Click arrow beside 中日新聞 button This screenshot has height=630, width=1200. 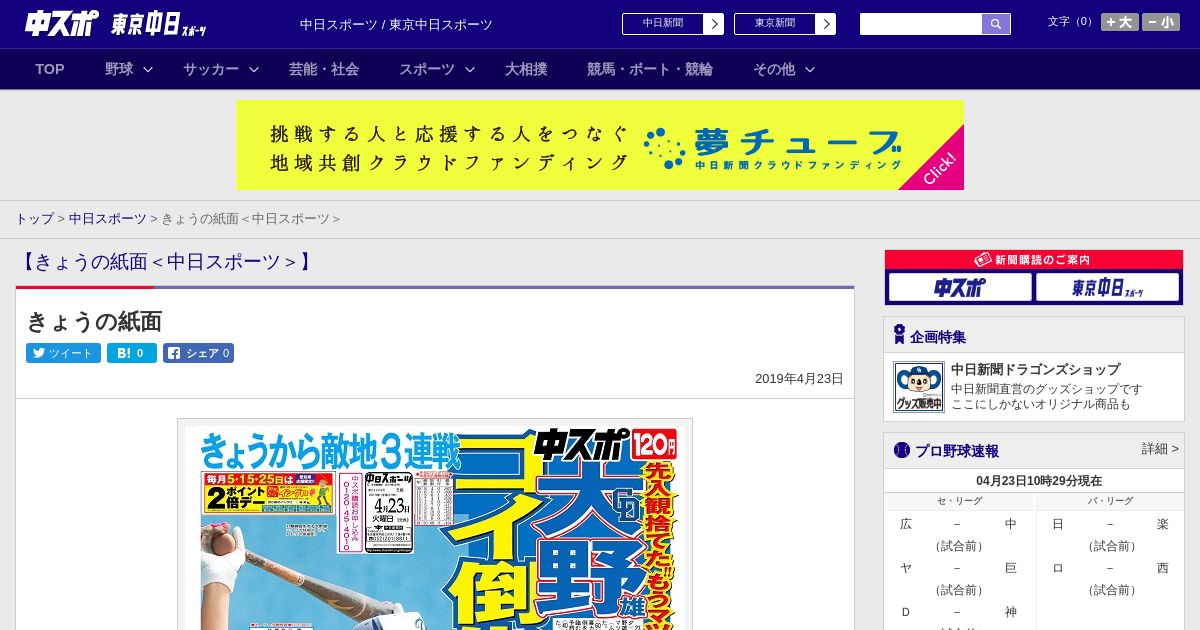pos(714,24)
